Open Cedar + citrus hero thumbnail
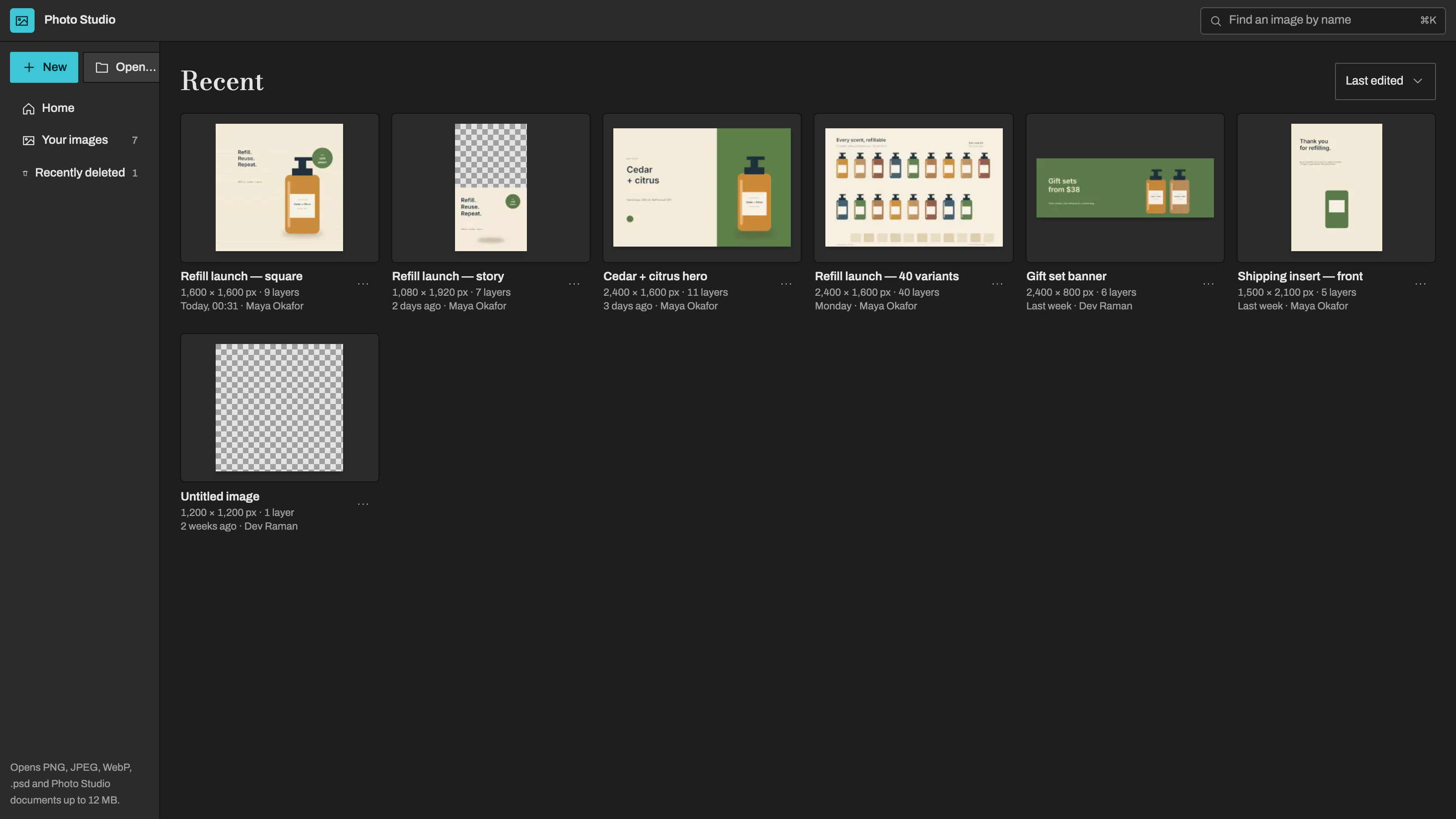 click(x=702, y=187)
